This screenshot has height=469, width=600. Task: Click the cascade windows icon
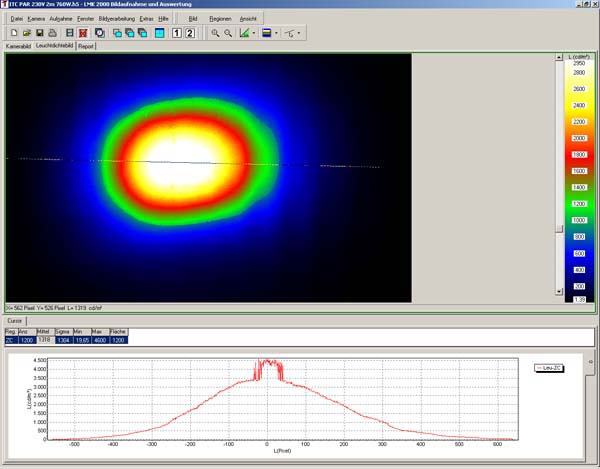click(116, 33)
